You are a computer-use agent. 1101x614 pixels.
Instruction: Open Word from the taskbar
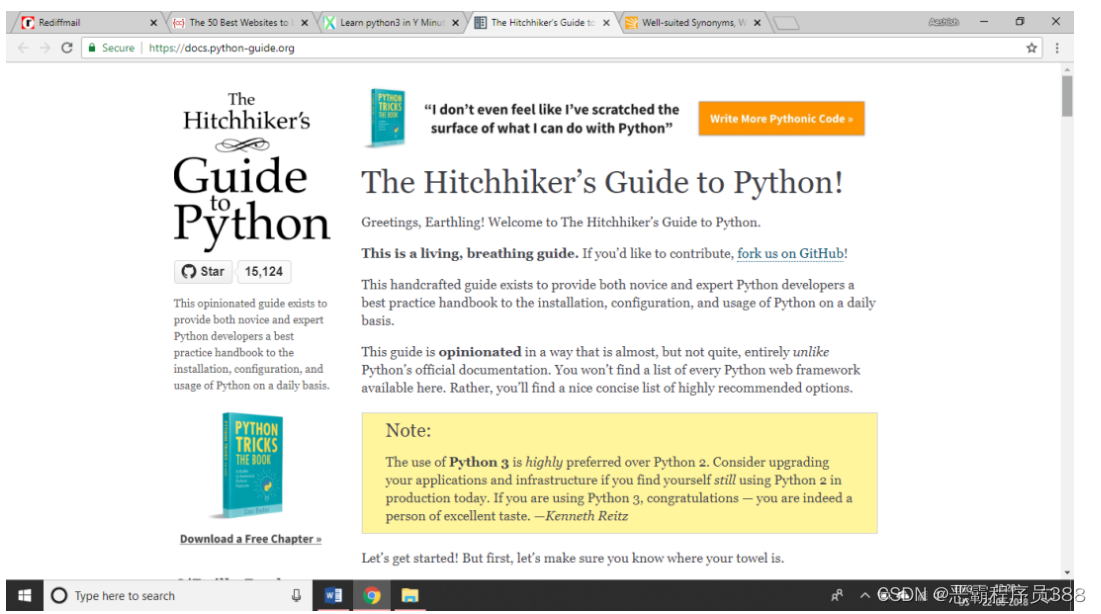(x=333, y=596)
